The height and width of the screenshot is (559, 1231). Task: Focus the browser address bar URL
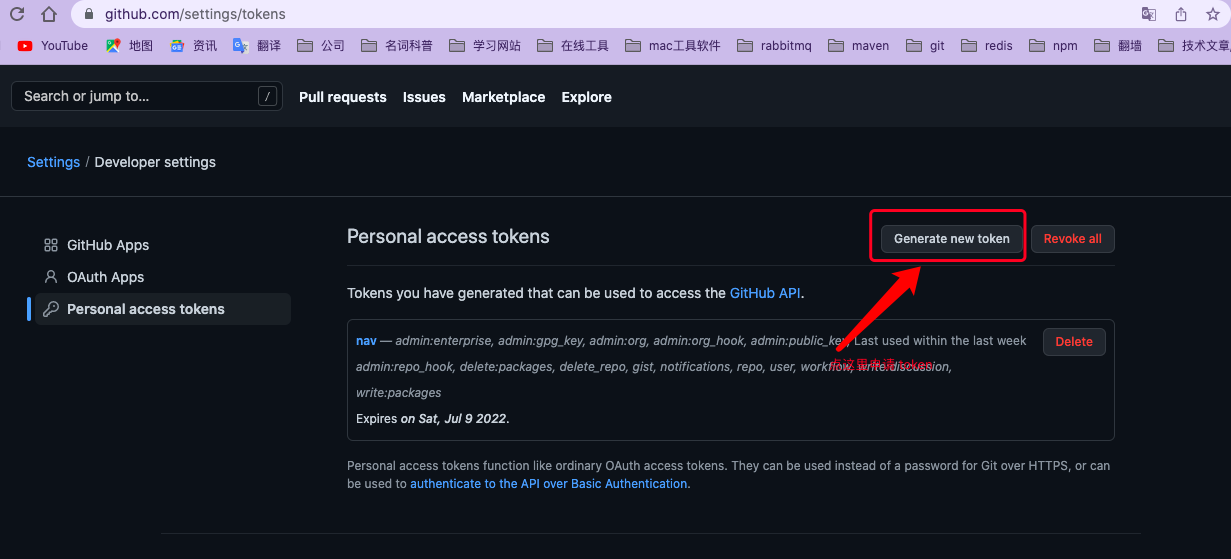195,14
